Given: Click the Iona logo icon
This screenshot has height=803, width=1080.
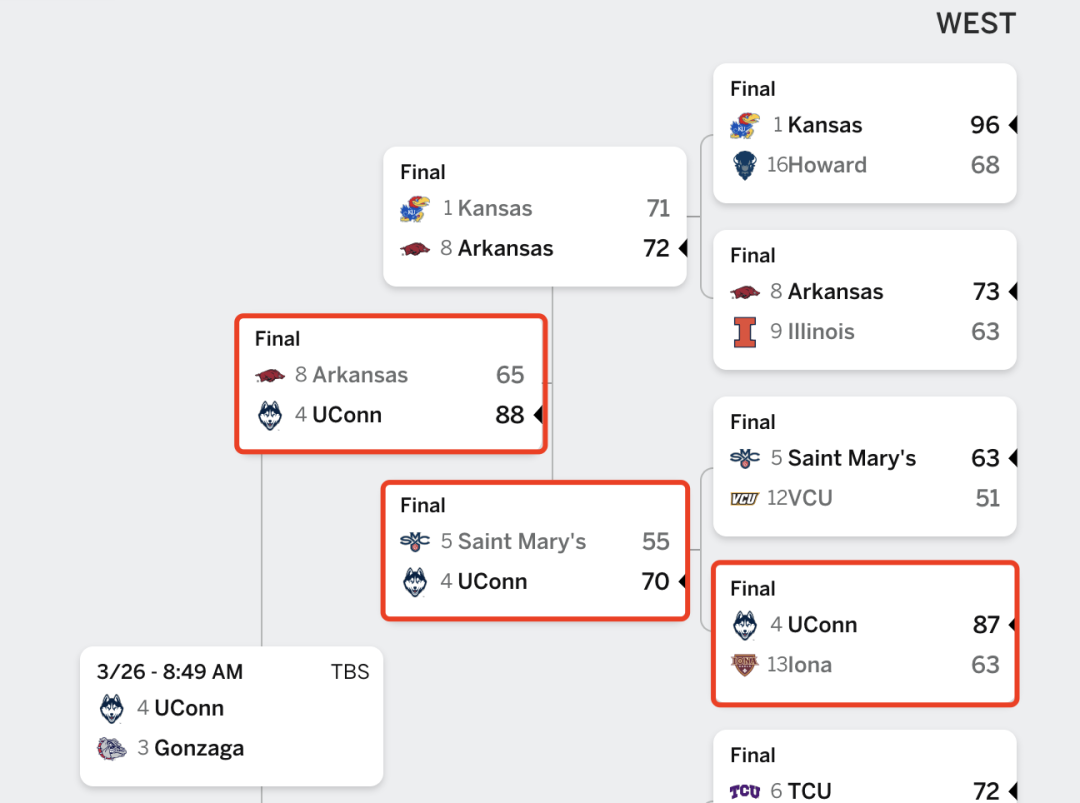Looking at the screenshot, I should pyautogui.click(x=744, y=665).
